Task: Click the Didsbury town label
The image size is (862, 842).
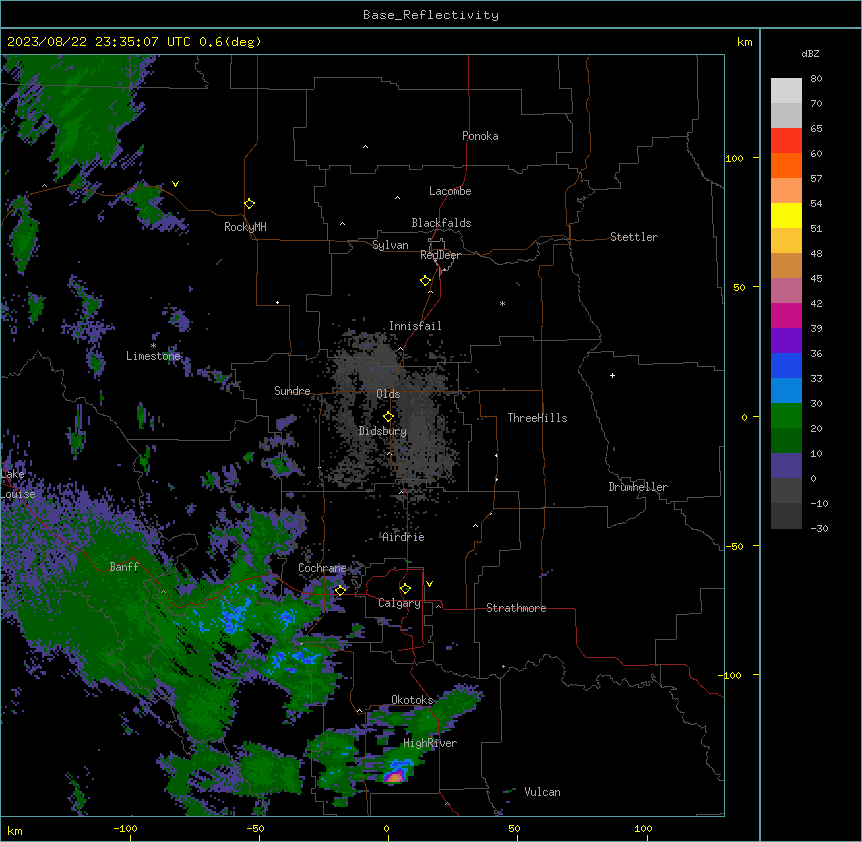Action: [x=382, y=431]
